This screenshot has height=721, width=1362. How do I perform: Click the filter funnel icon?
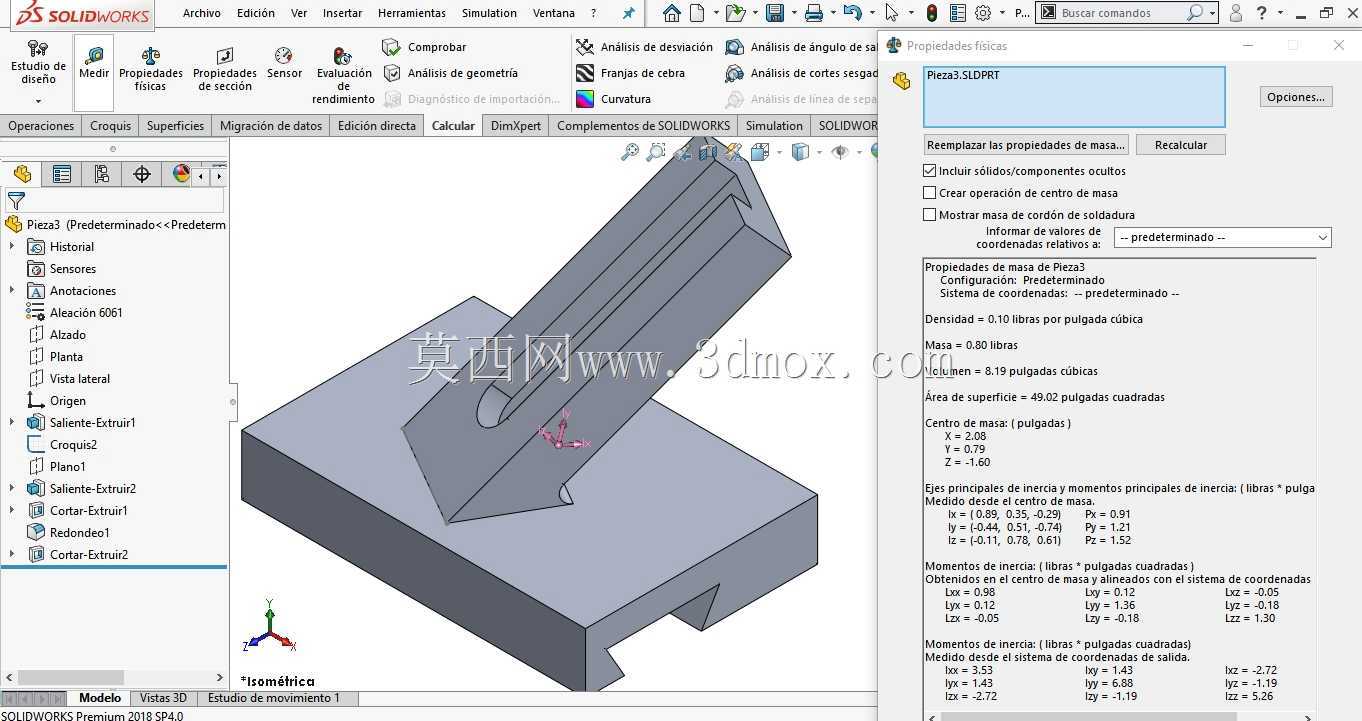16,201
